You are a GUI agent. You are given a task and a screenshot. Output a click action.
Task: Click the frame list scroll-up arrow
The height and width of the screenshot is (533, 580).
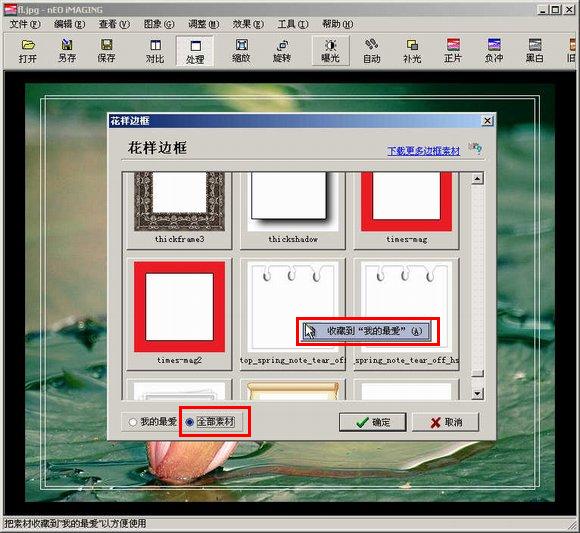(x=478, y=179)
